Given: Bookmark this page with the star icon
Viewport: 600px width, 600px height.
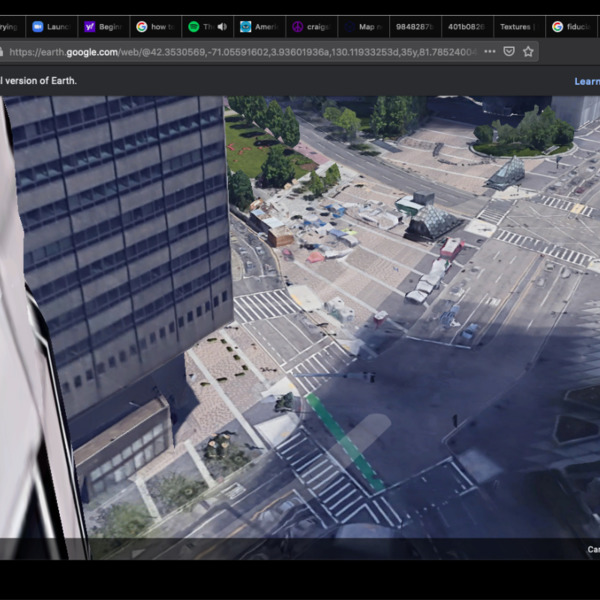Looking at the screenshot, I should (528, 51).
